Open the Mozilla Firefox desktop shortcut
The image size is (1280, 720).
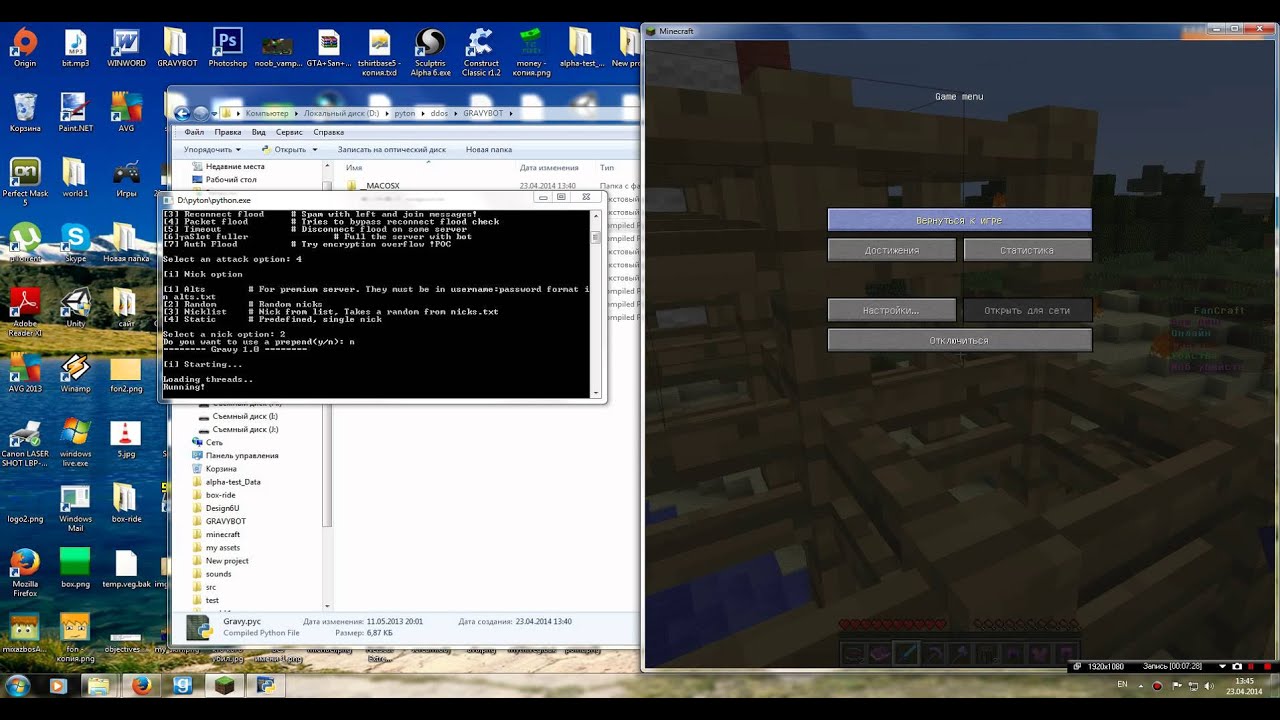[x=25, y=572]
